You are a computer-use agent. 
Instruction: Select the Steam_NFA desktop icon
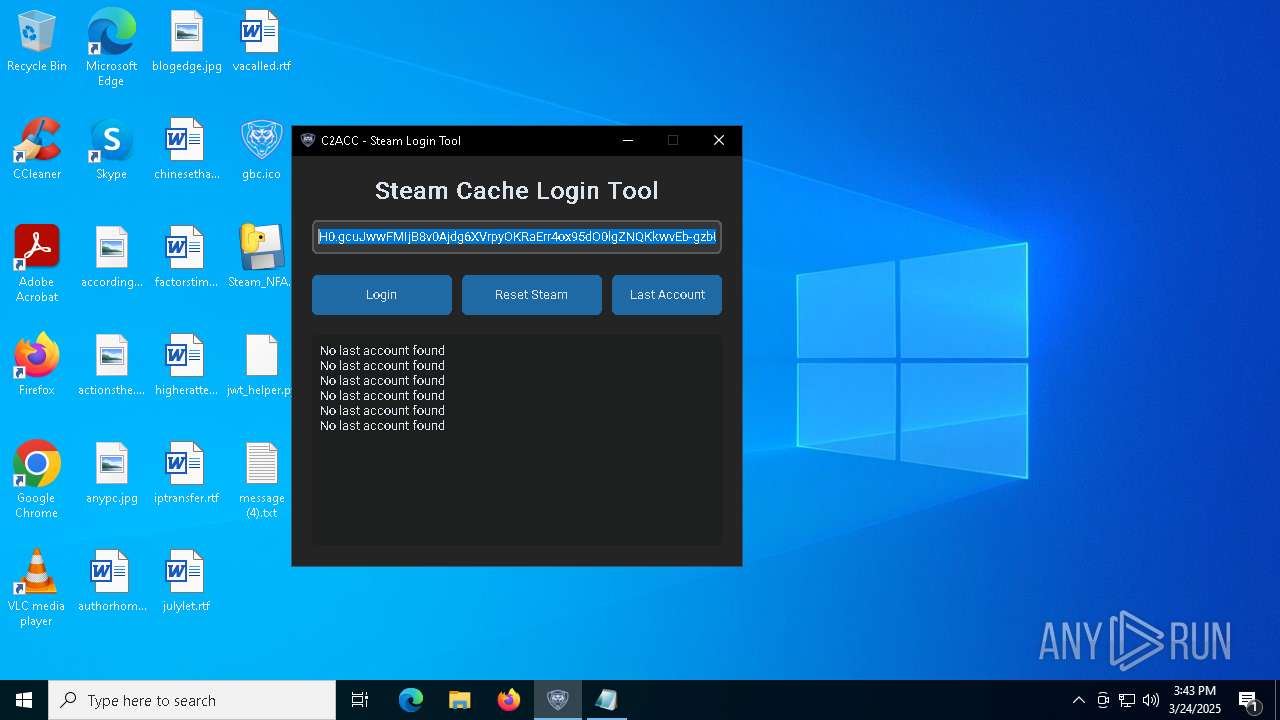pyautogui.click(x=261, y=258)
